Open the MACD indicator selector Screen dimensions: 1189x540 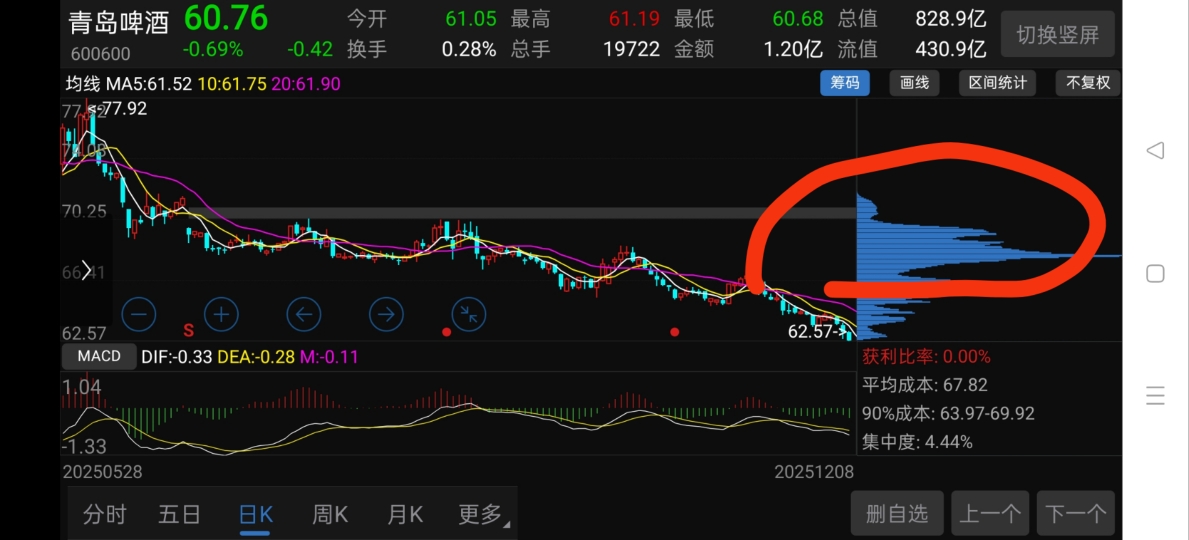point(100,356)
